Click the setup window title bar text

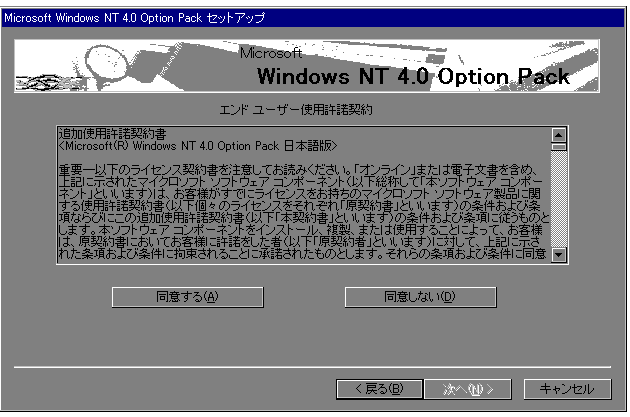[135, 18]
